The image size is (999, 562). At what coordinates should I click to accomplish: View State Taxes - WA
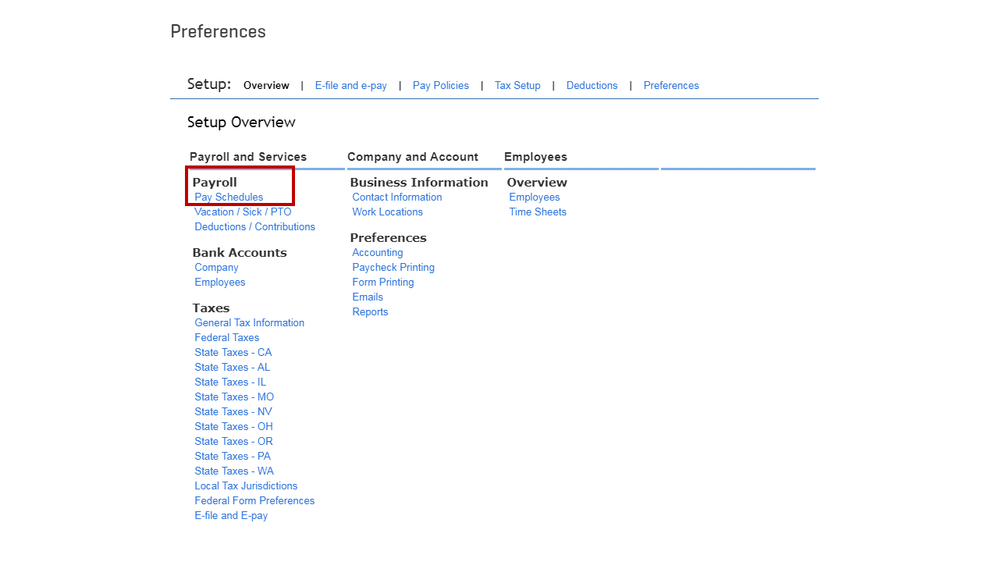[x=234, y=471]
